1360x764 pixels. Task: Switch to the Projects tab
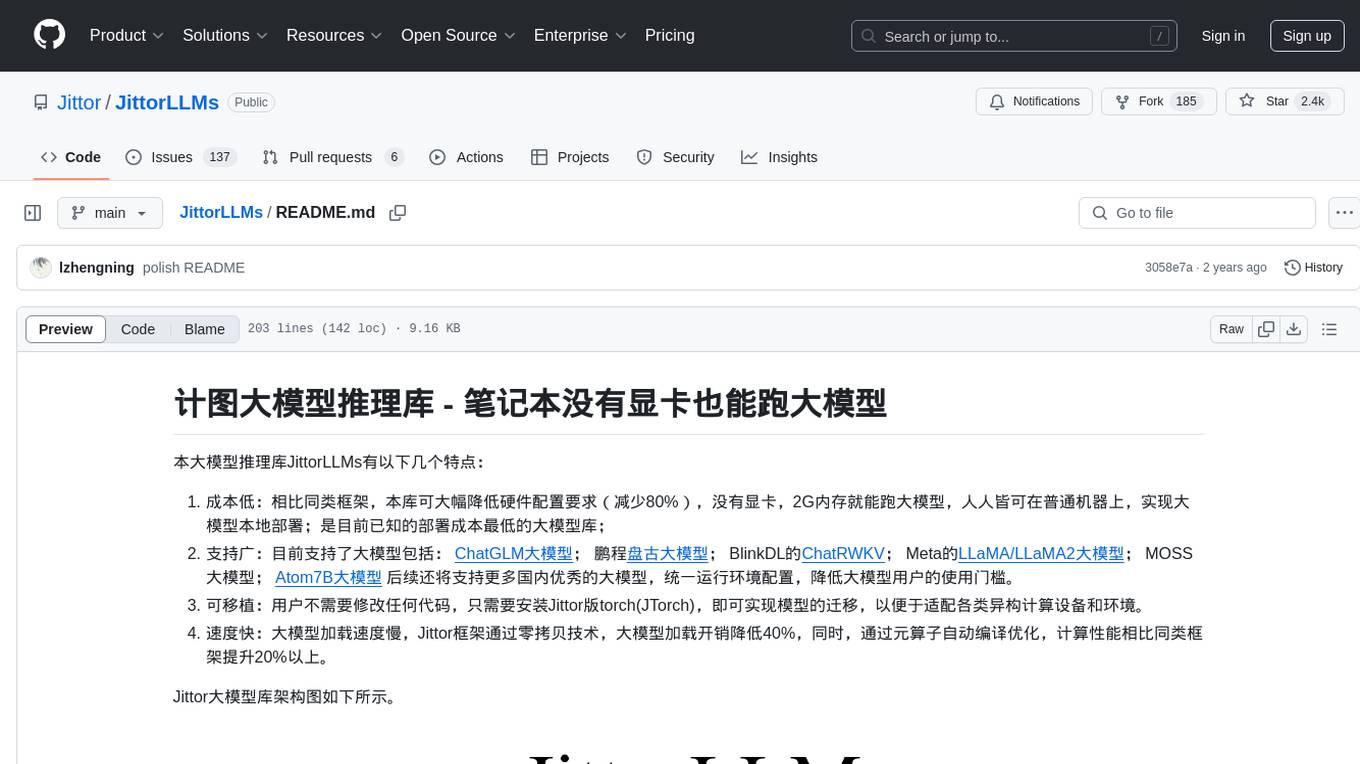(570, 157)
